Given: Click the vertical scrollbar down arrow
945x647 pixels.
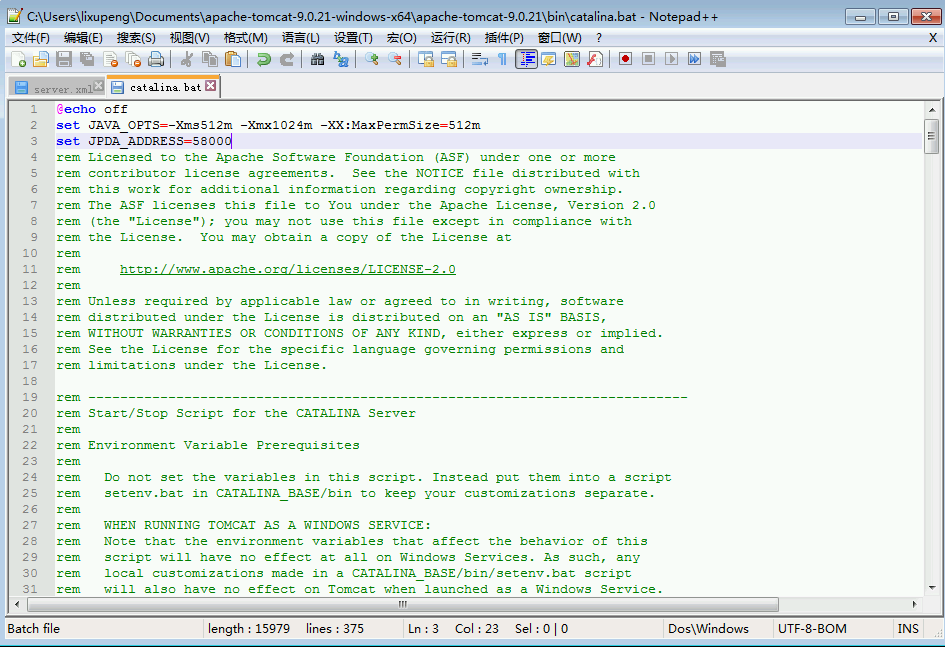Looking at the screenshot, I should coord(932,588).
